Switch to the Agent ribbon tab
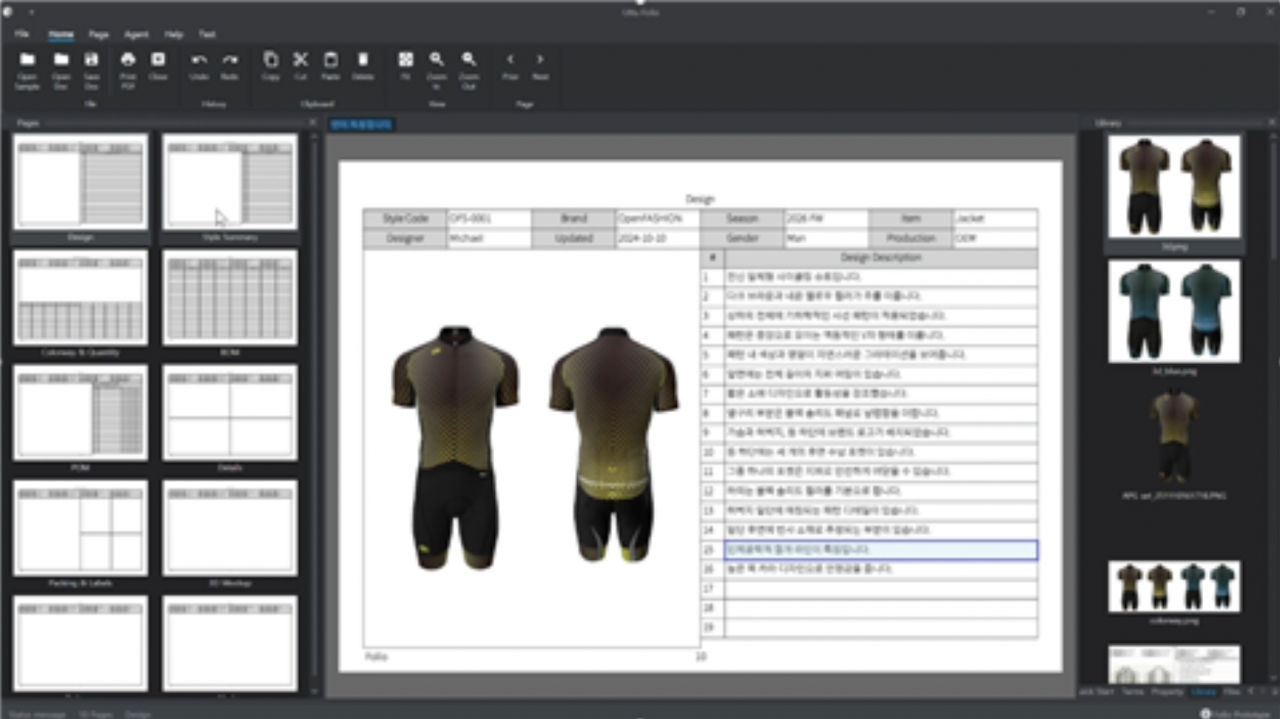1280x719 pixels. [136, 34]
